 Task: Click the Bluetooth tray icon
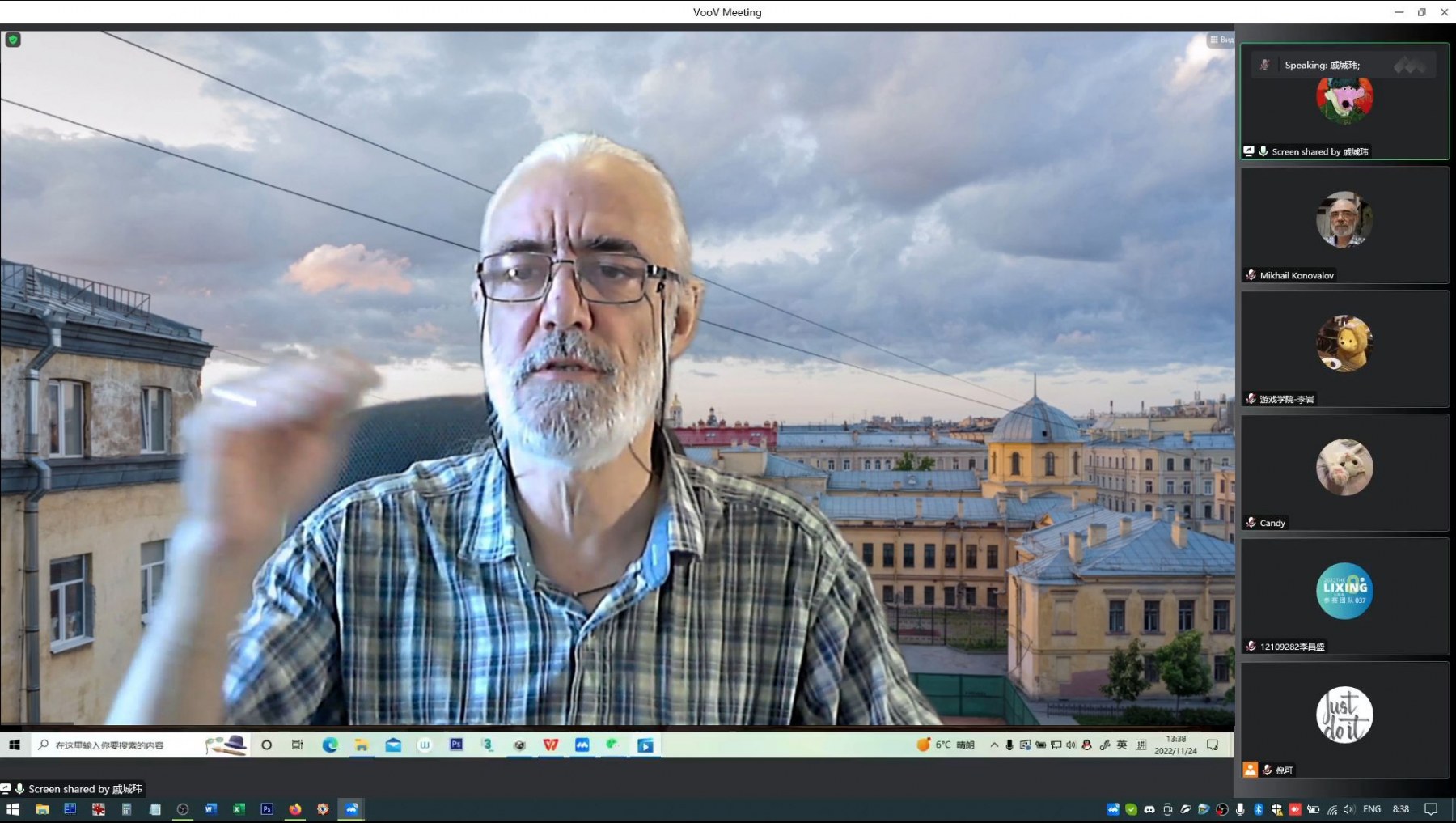tap(1259, 809)
